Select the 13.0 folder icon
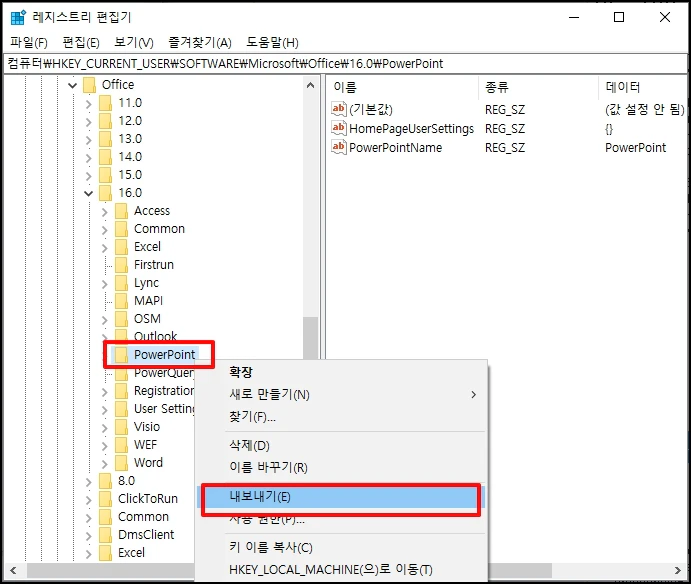 click(x=105, y=139)
